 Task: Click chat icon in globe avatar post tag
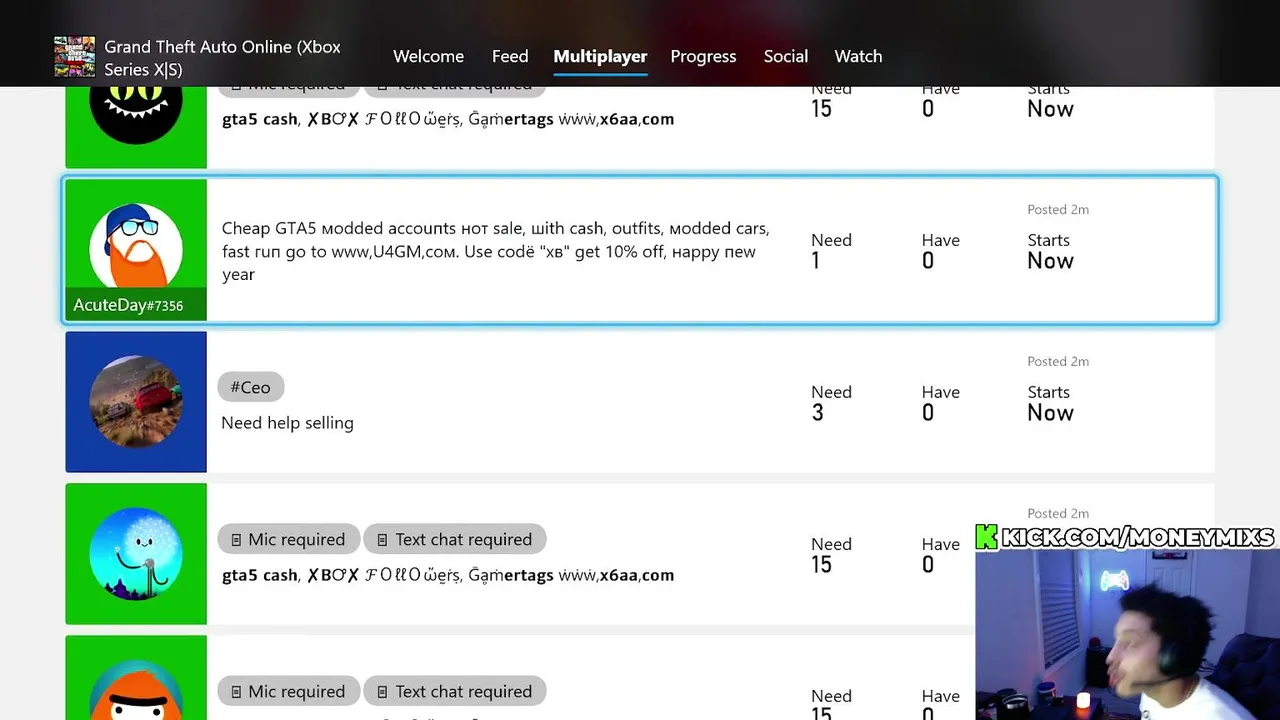pos(382,540)
